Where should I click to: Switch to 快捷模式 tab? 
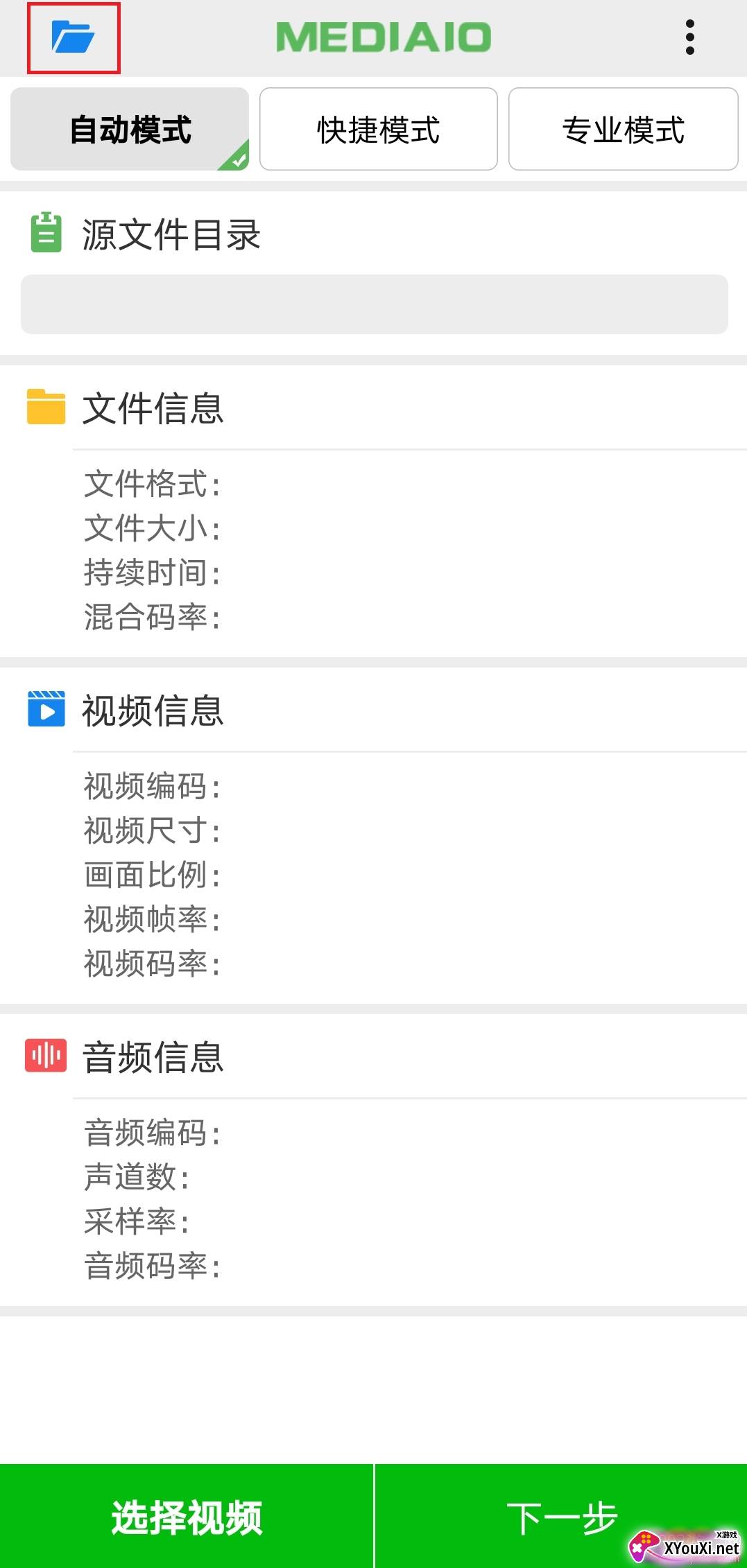click(379, 130)
